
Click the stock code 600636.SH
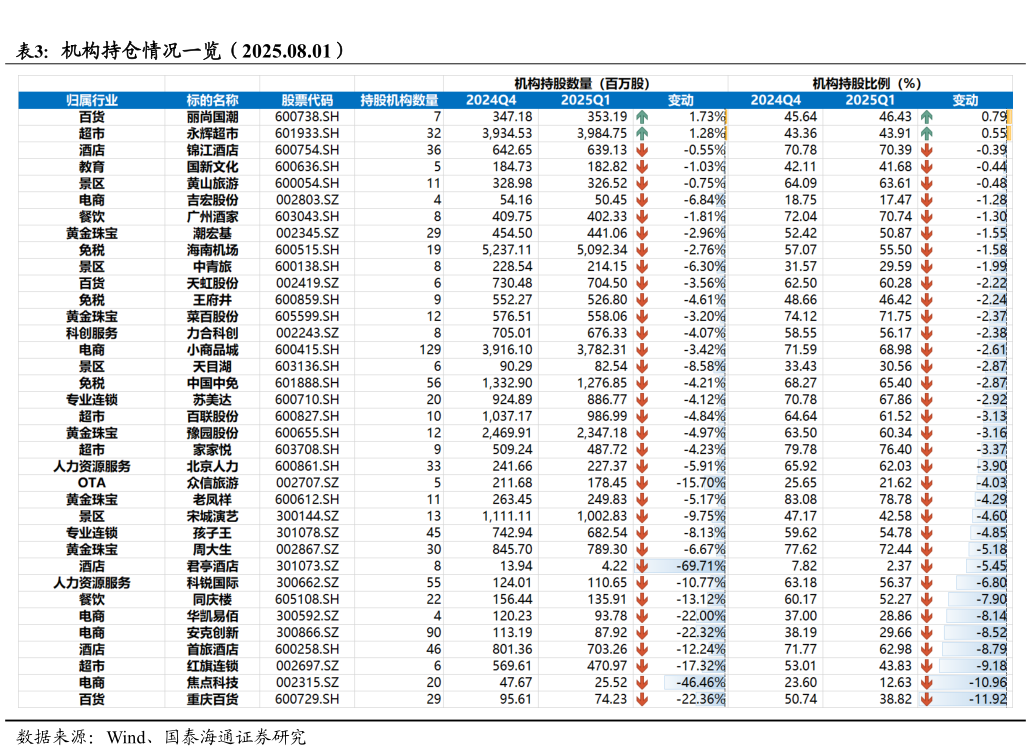tap(307, 167)
